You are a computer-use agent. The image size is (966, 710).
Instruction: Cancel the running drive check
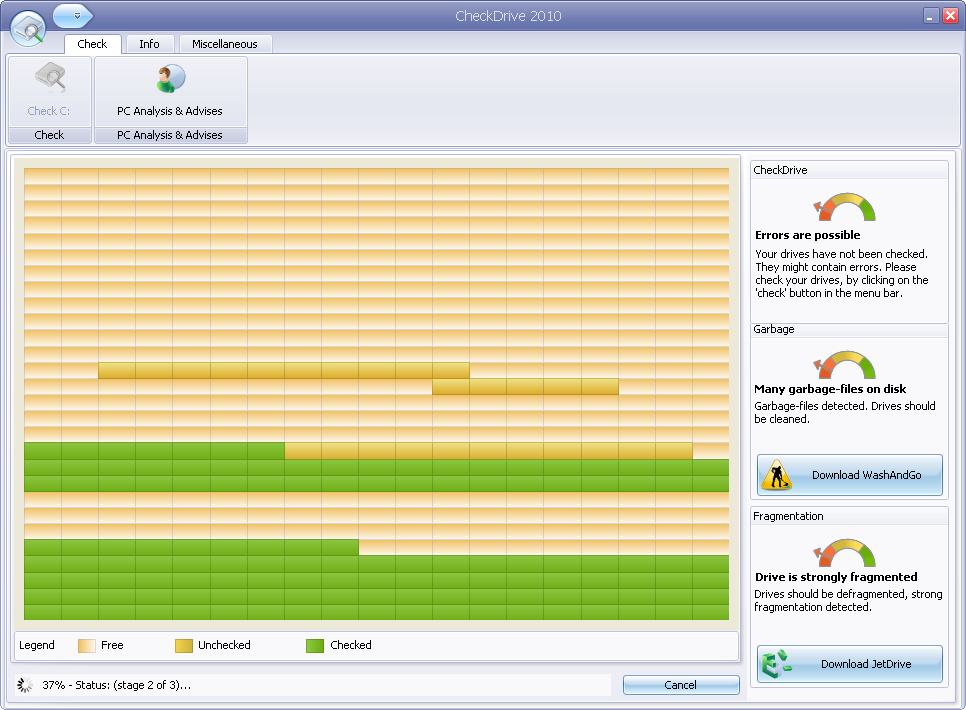click(x=681, y=685)
